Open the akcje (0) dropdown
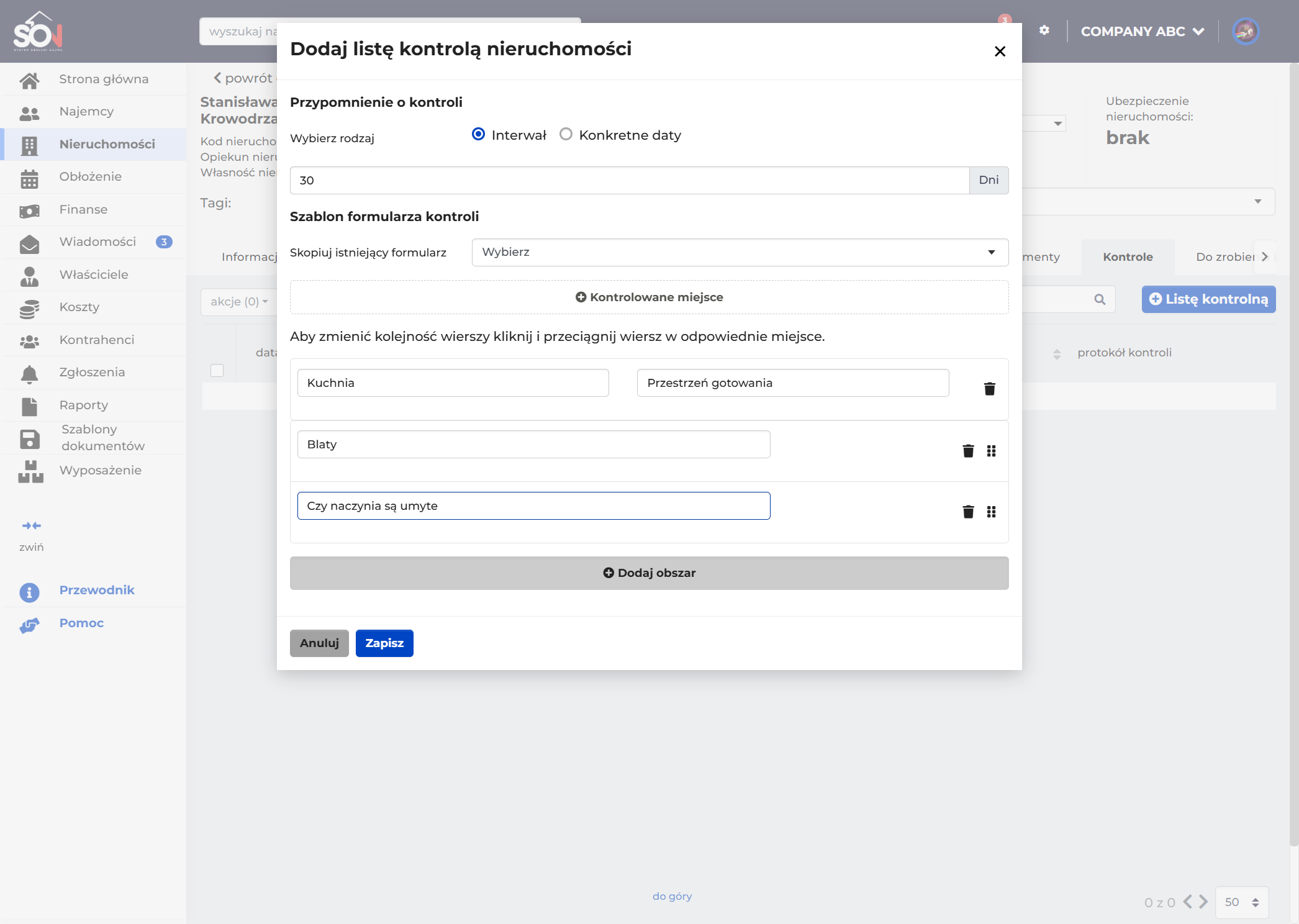 239,302
